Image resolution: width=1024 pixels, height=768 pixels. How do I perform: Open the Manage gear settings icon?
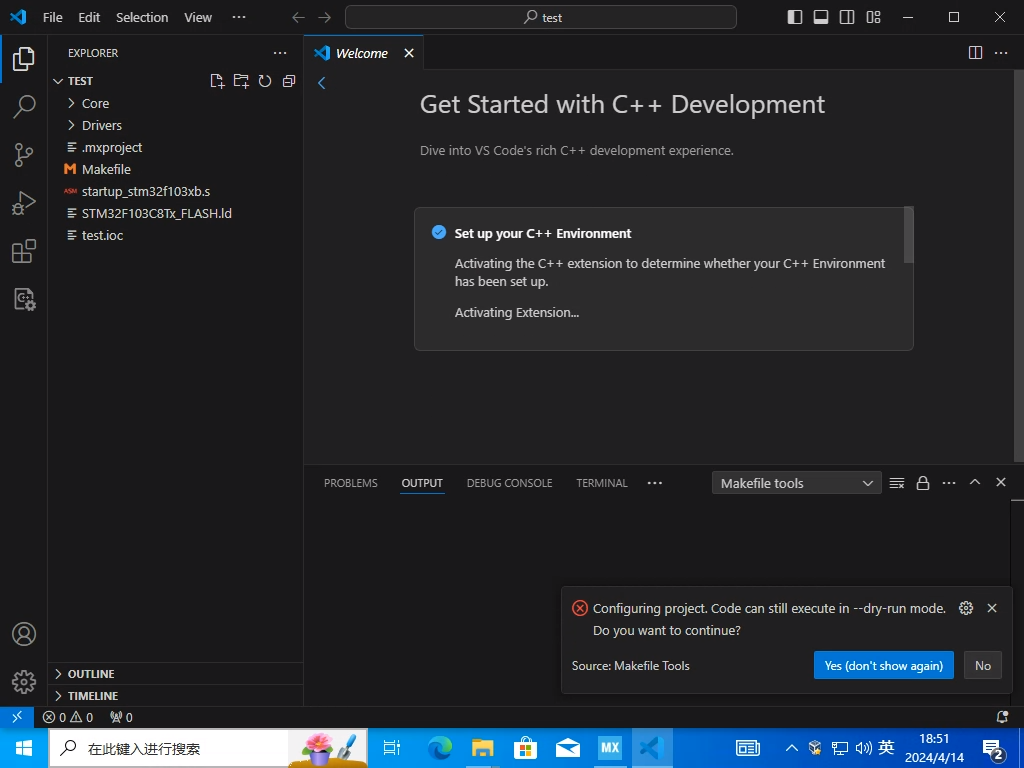pos(24,682)
